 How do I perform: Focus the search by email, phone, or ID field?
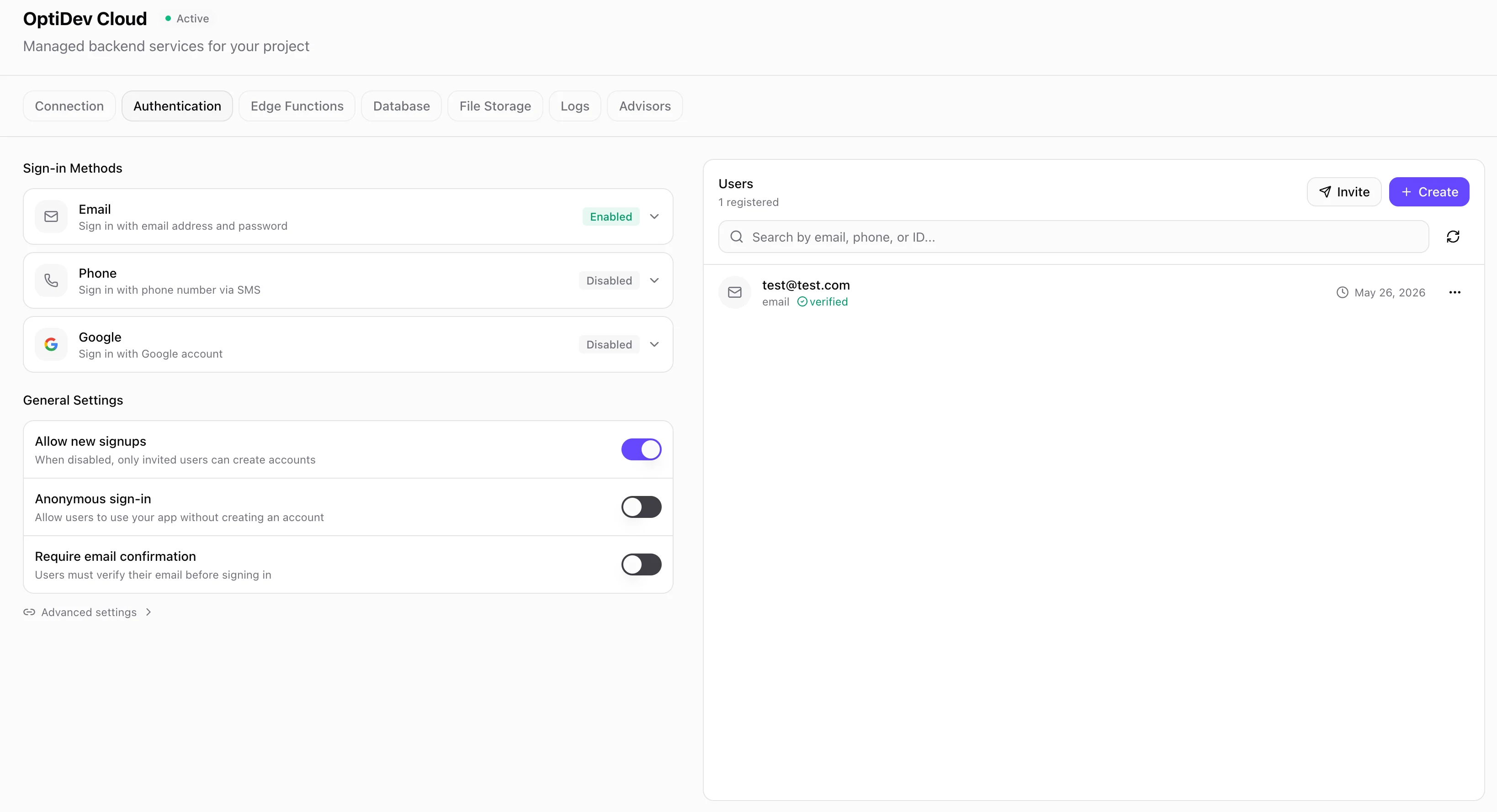coord(1073,237)
